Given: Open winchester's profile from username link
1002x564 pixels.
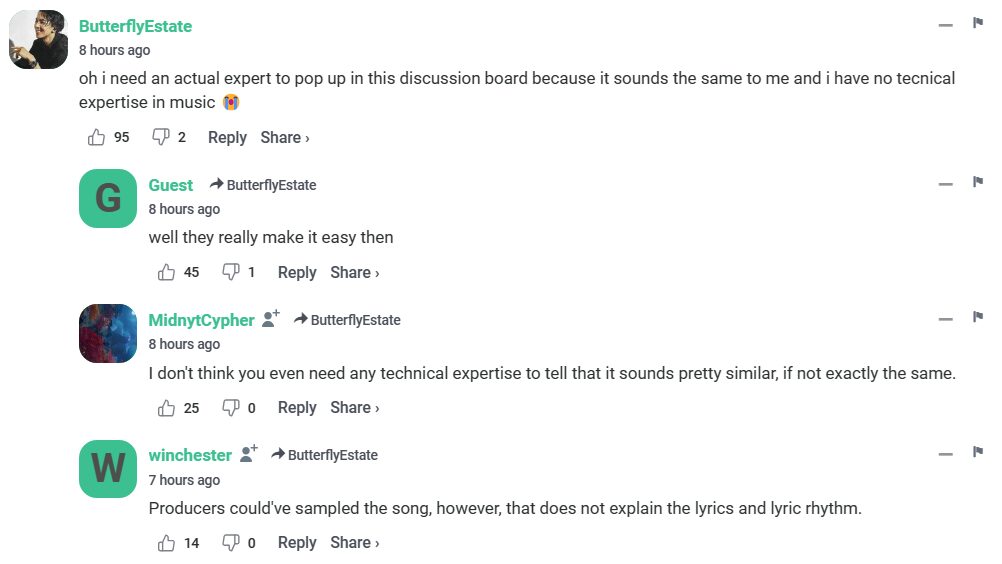Looking at the screenshot, I should (190, 455).
